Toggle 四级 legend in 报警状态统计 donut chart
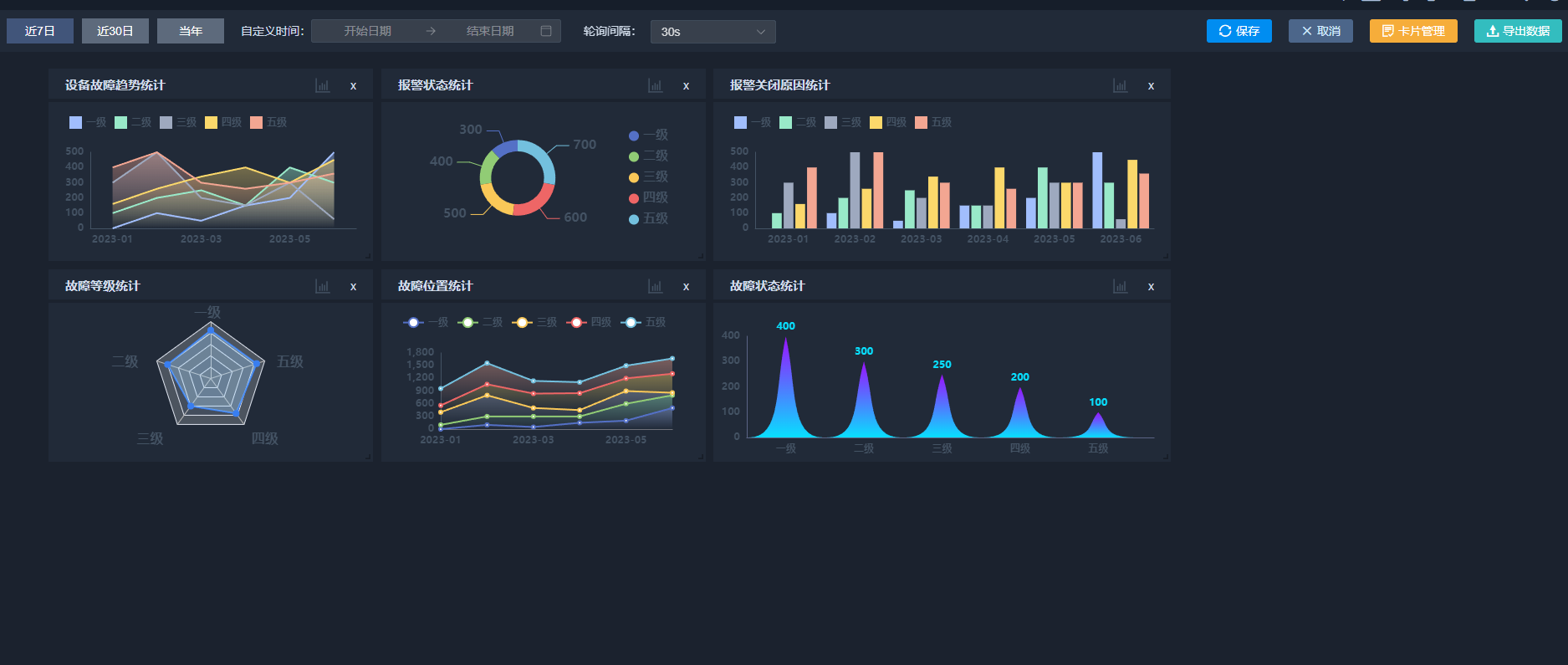 [648, 197]
